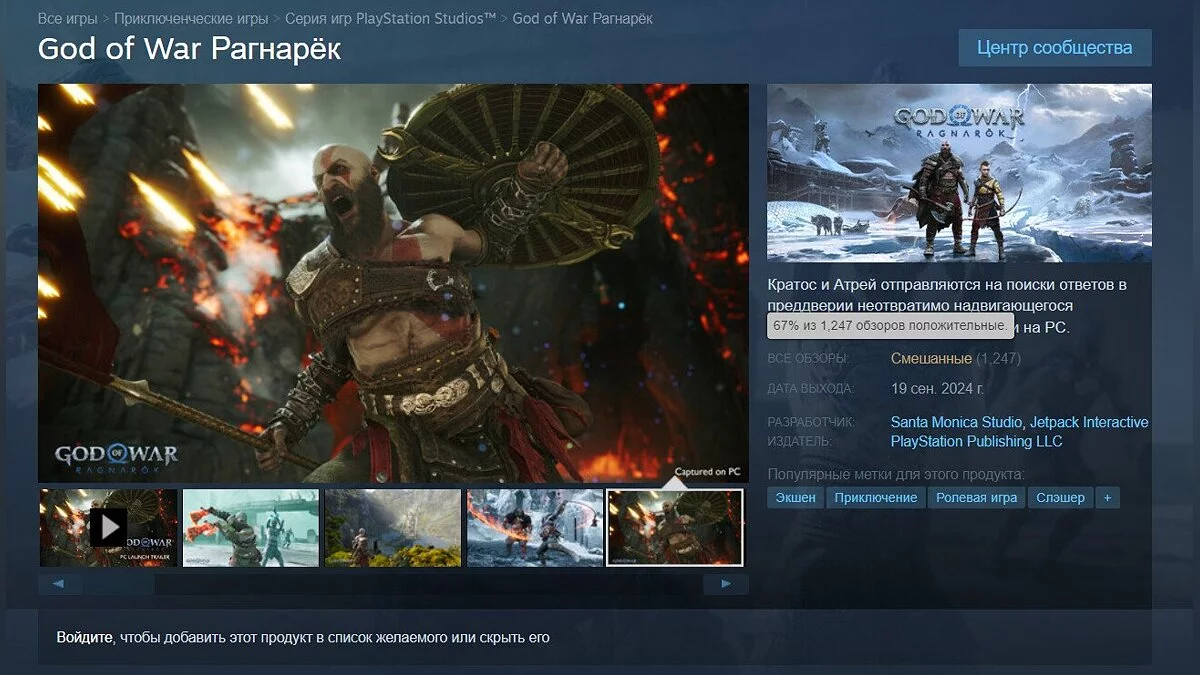Open Santa Monica Studio developer link
Image resolution: width=1200 pixels, height=675 pixels.
(x=956, y=422)
